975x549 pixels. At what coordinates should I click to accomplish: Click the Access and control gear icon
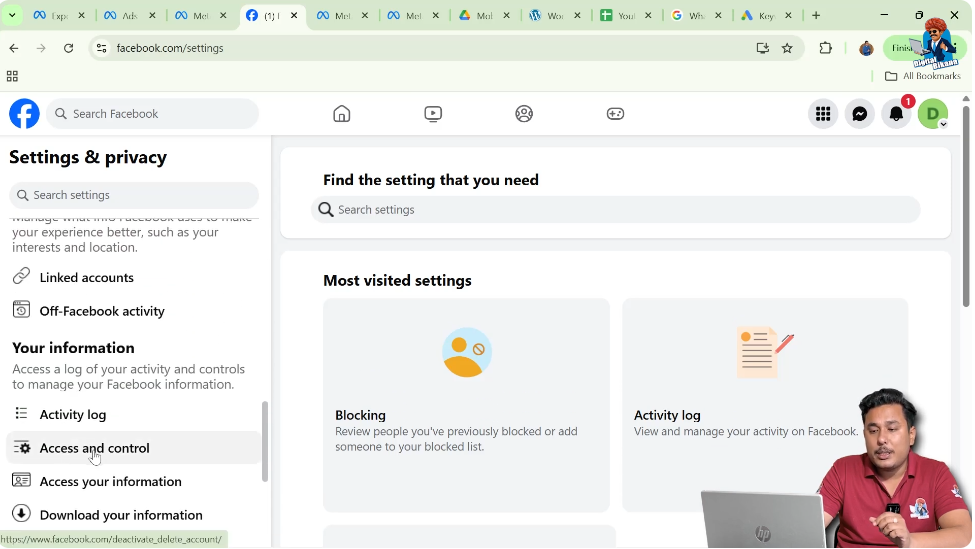[x=22, y=447]
